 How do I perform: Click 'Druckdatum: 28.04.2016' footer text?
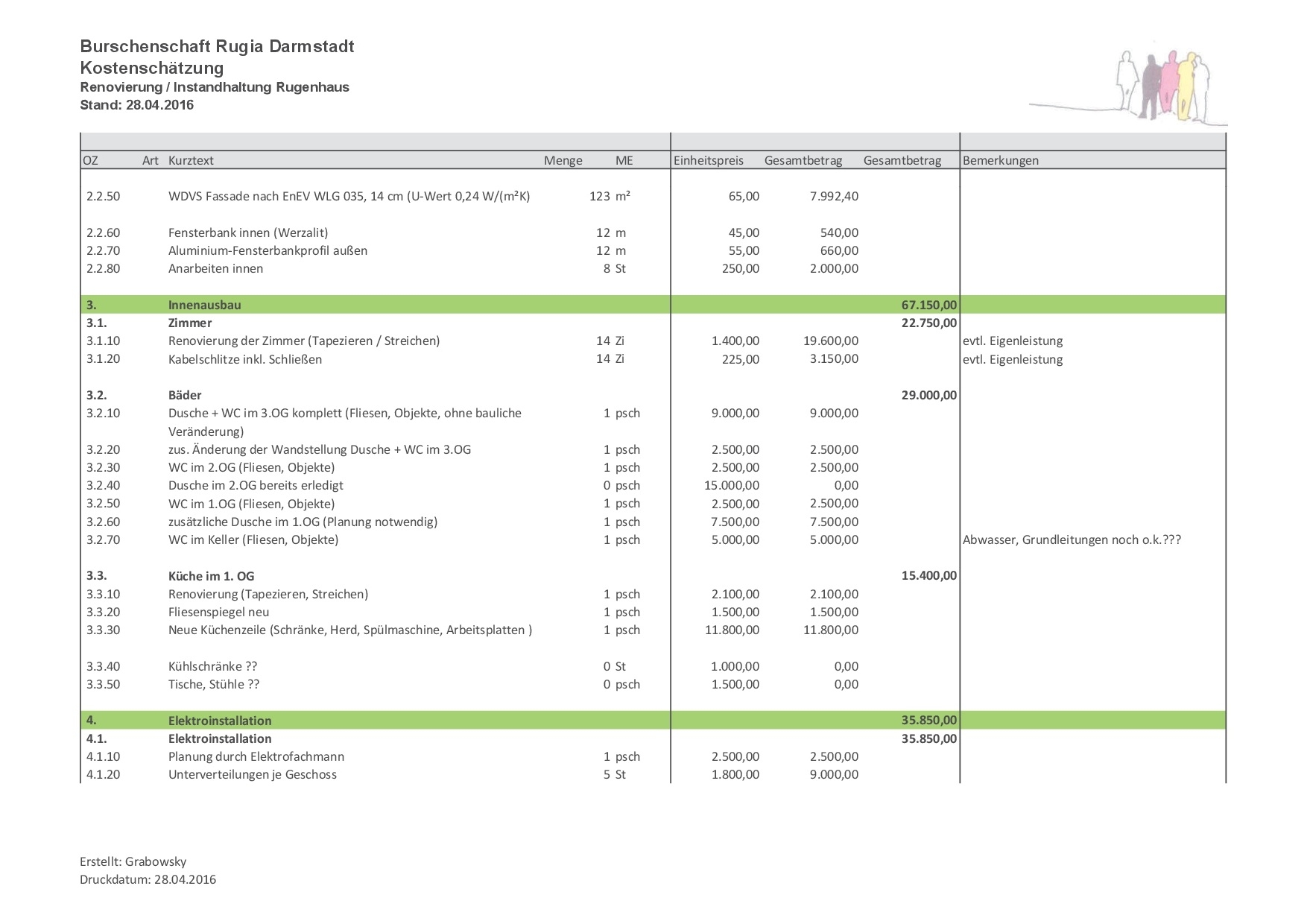point(148,880)
